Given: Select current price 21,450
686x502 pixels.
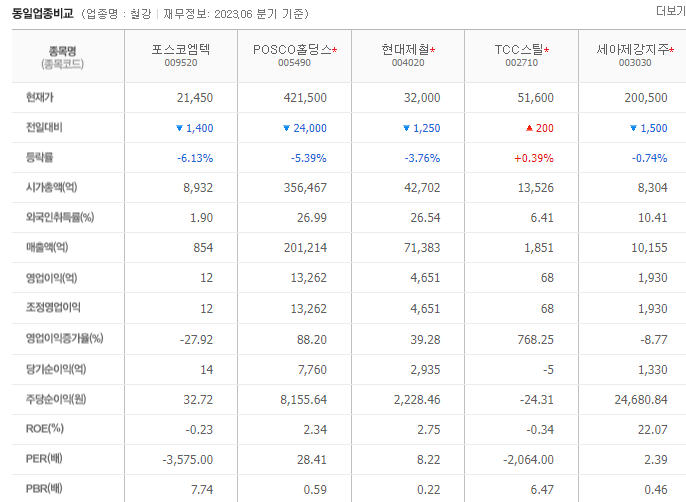Looking at the screenshot, I should pyautogui.click(x=195, y=98).
